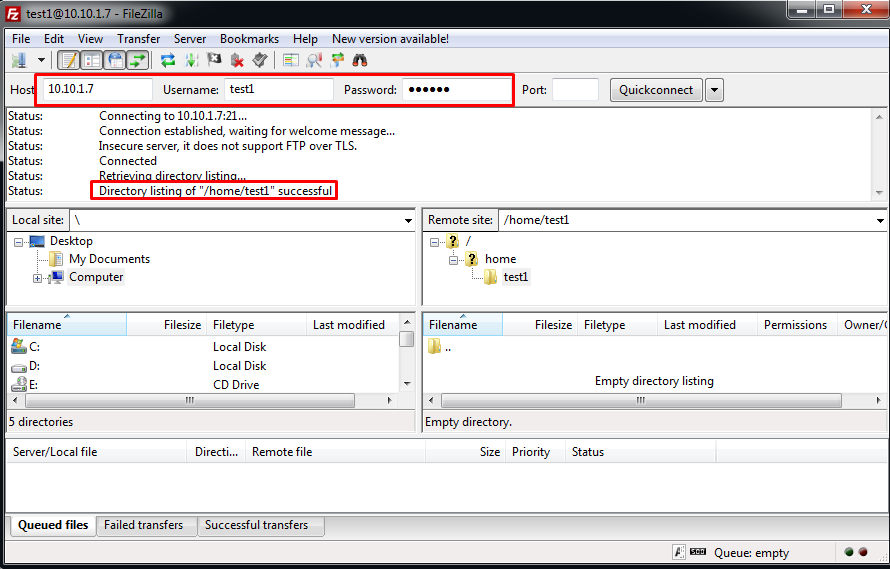Viewport: 890px width, 569px height.
Task: Open the Transfer menu
Action: click(x=138, y=39)
